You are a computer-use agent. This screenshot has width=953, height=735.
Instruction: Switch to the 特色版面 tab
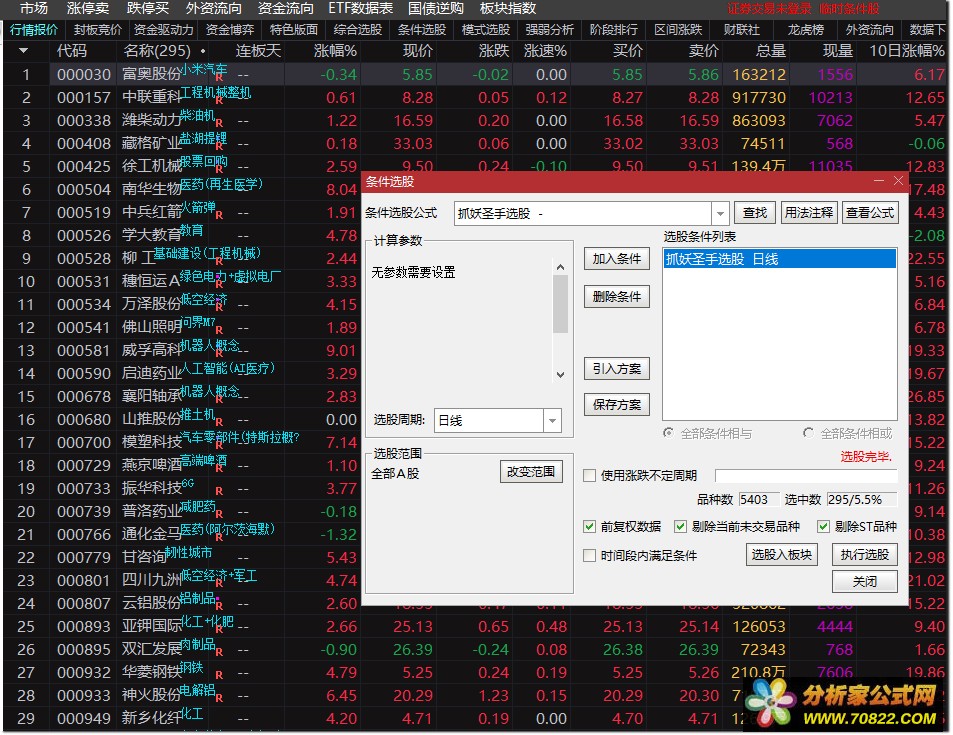click(x=294, y=30)
